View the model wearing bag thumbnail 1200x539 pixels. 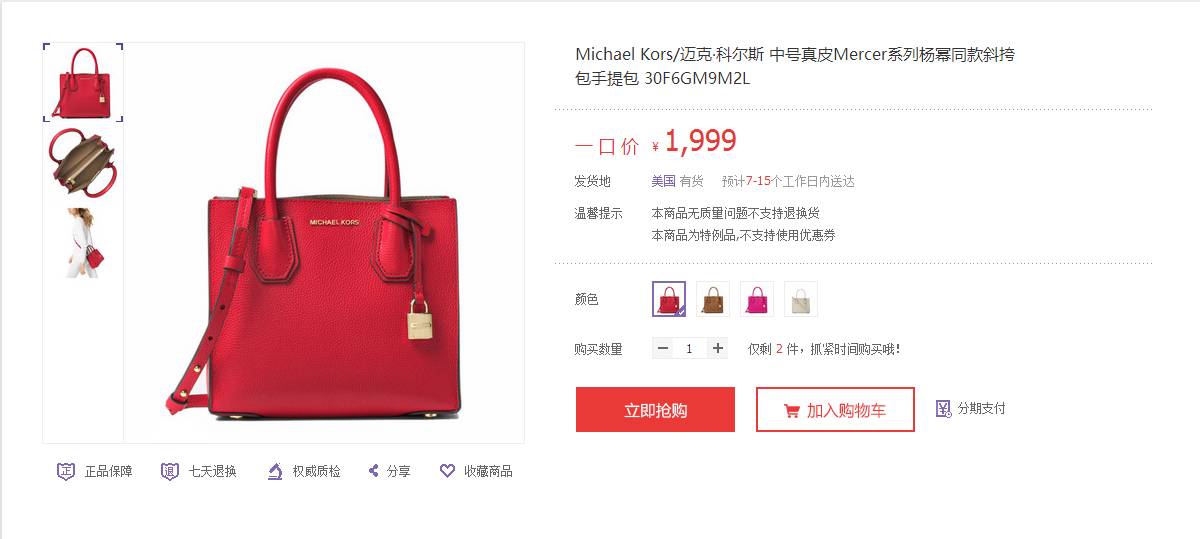coord(83,243)
